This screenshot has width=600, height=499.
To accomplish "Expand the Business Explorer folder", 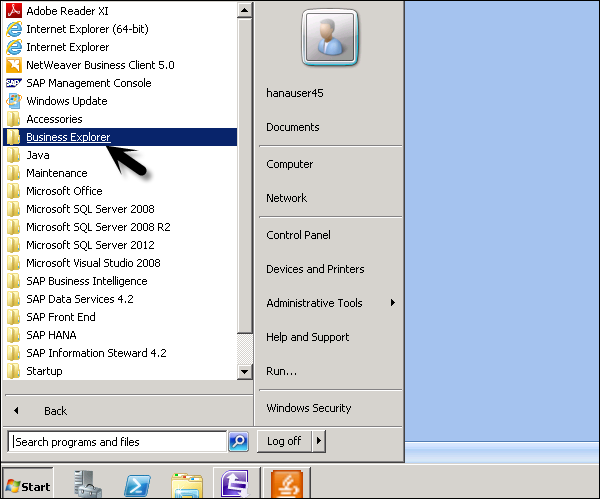I will tap(68, 137).
